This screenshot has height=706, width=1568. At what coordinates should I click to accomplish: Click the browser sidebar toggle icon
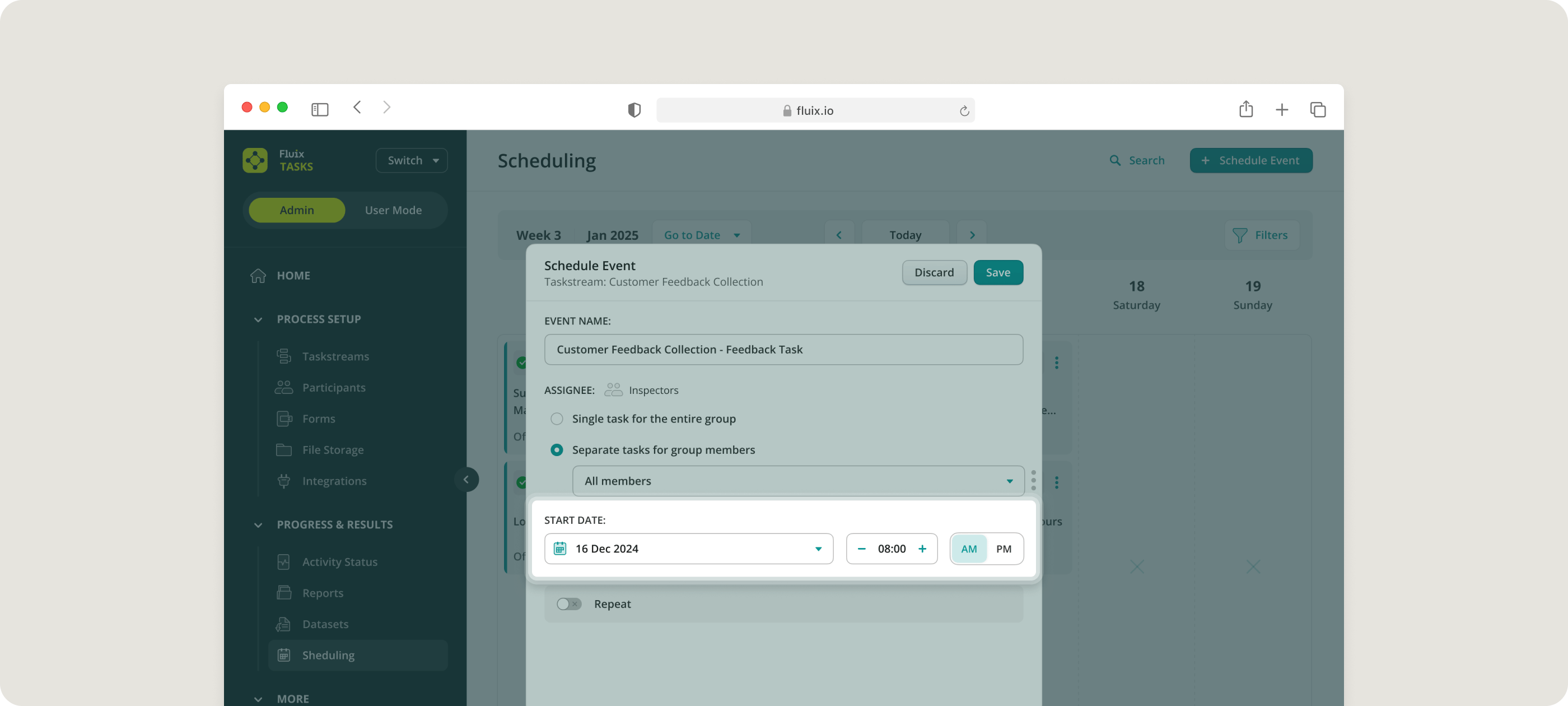[x=320, y=110]
